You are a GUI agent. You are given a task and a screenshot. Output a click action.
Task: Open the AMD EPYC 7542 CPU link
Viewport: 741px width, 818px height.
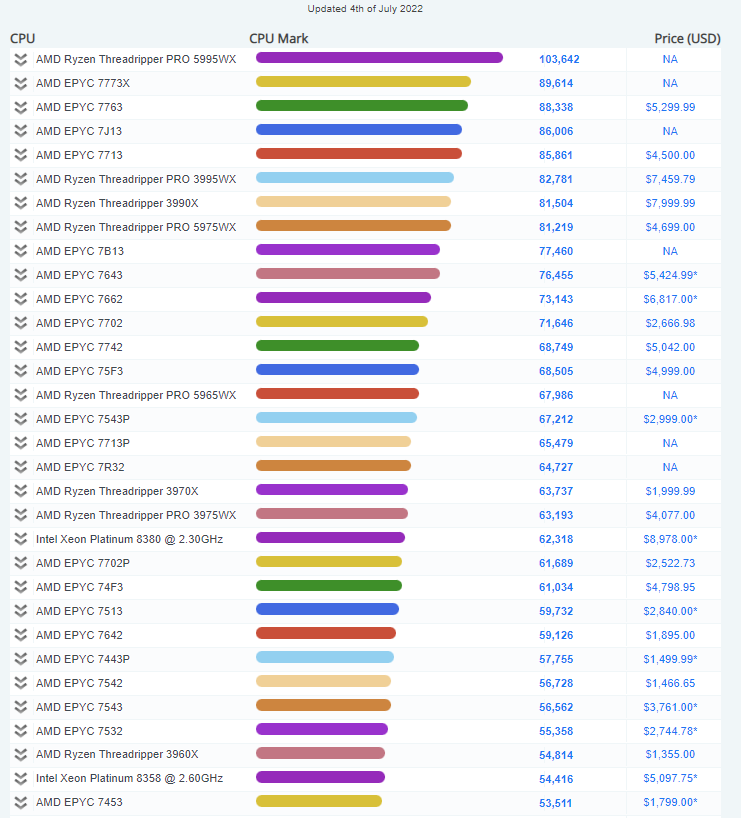[79, 683]
